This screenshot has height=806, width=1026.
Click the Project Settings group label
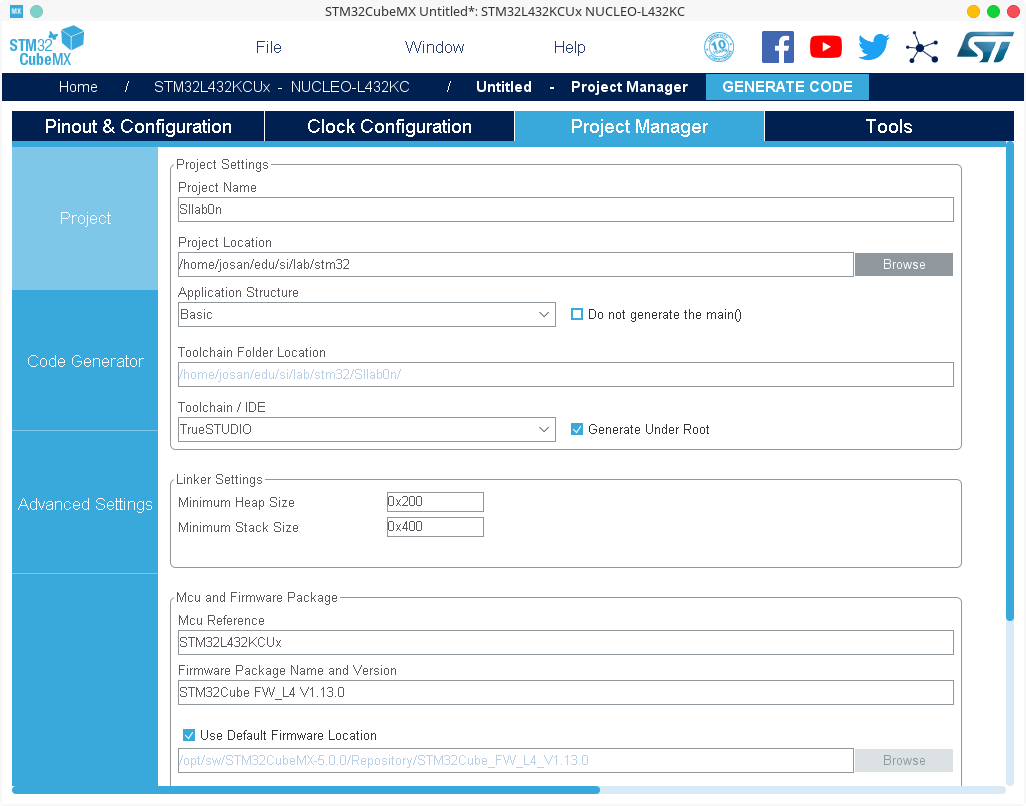pos(222,164)
